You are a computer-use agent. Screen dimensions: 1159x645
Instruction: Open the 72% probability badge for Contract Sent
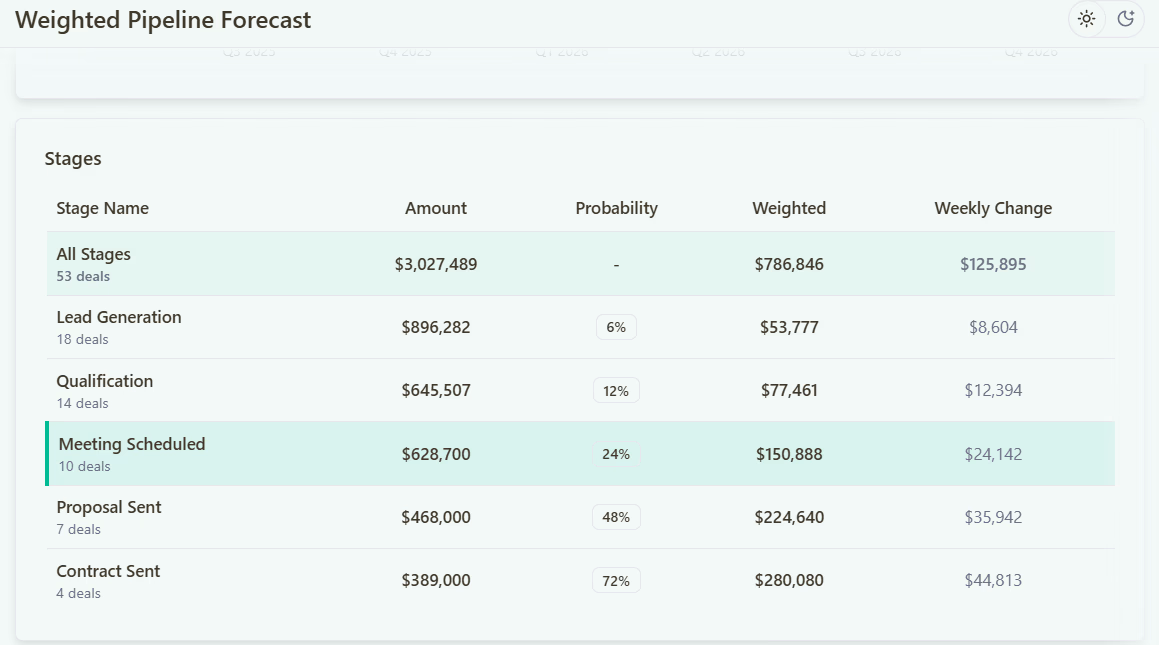(x=616, y=580)
